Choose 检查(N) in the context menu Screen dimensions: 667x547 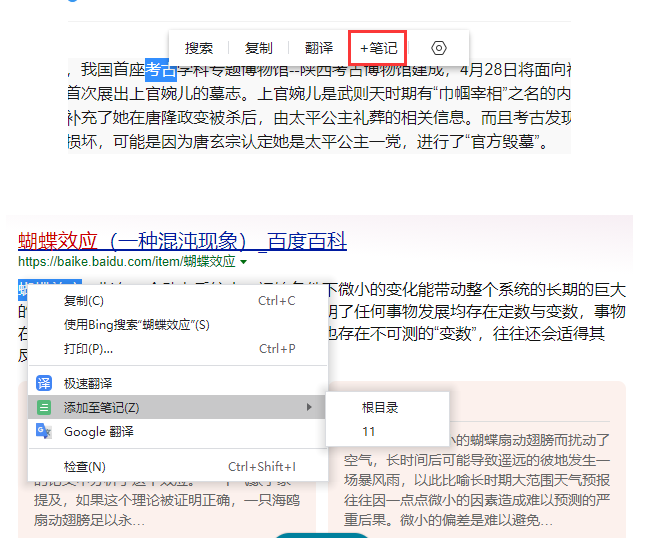pos(178,467)
